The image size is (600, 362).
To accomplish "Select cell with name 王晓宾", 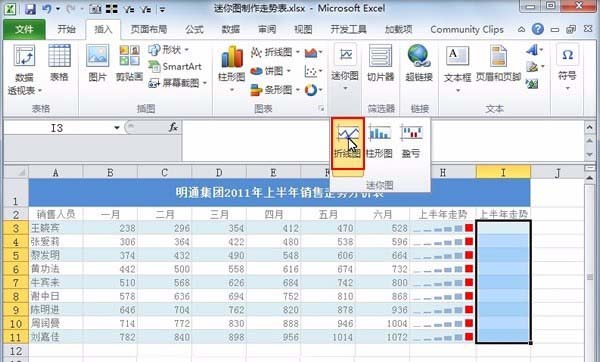I will (56, 228).
